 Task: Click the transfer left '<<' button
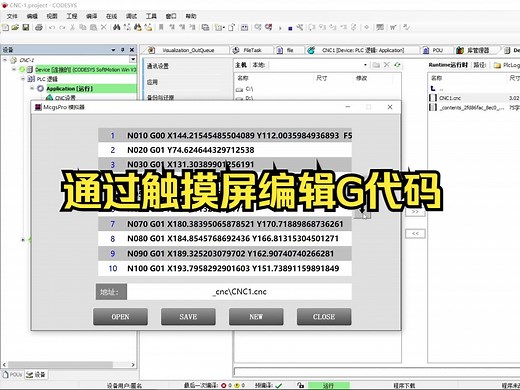415,233
